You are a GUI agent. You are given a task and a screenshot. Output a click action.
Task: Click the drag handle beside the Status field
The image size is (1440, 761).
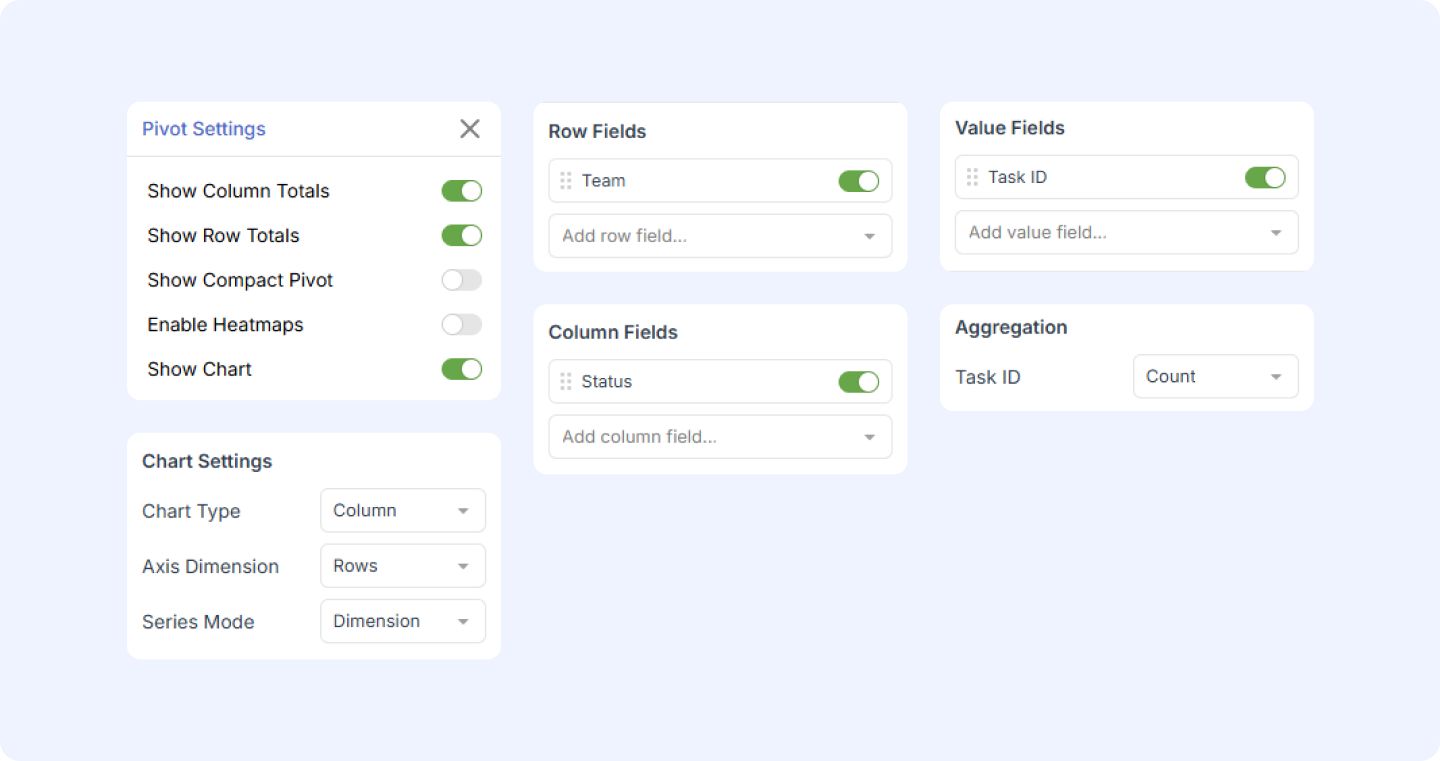pos(566,381)
